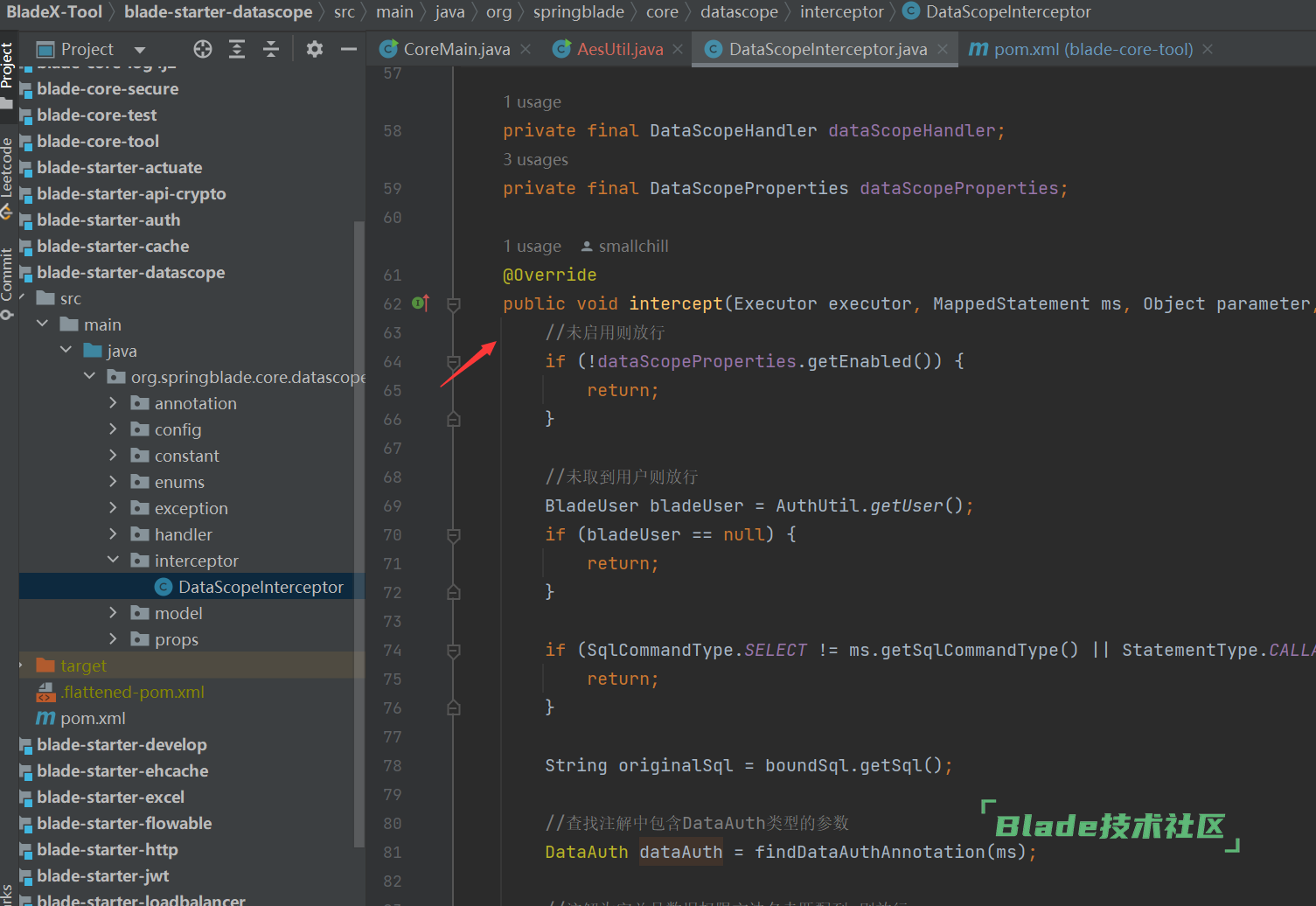Select the blade-starter-flowable module
The height and width of the screenshot is (906, 1316).
click(124, 823)
